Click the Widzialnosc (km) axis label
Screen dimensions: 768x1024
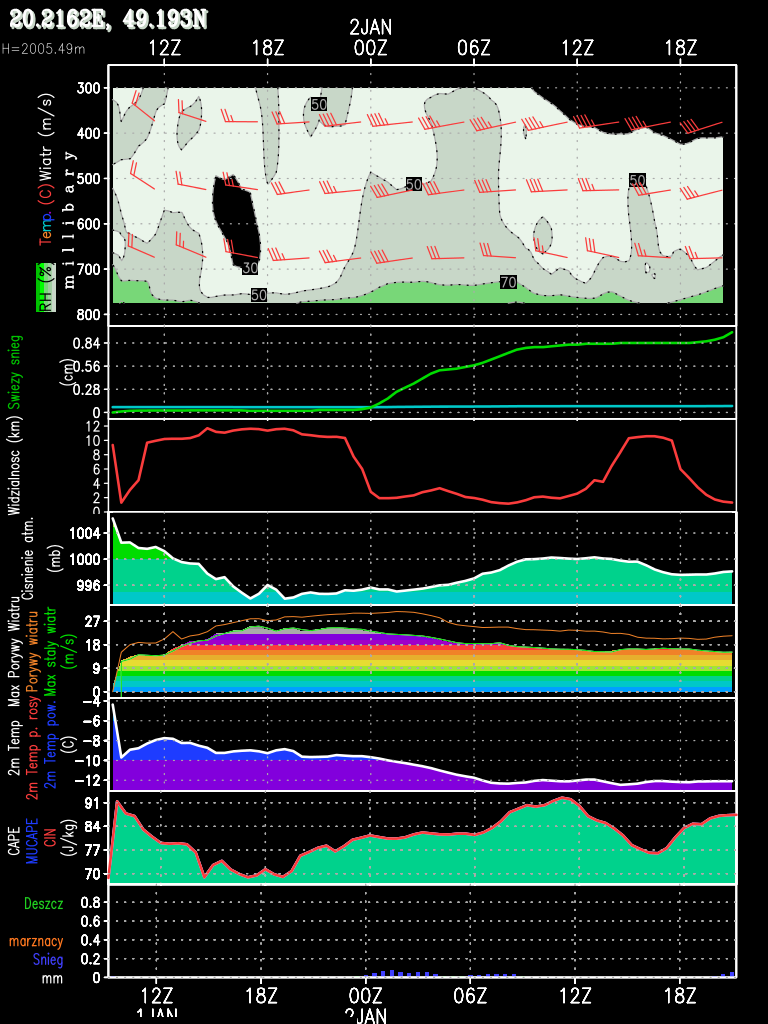(x=14, y=467)
